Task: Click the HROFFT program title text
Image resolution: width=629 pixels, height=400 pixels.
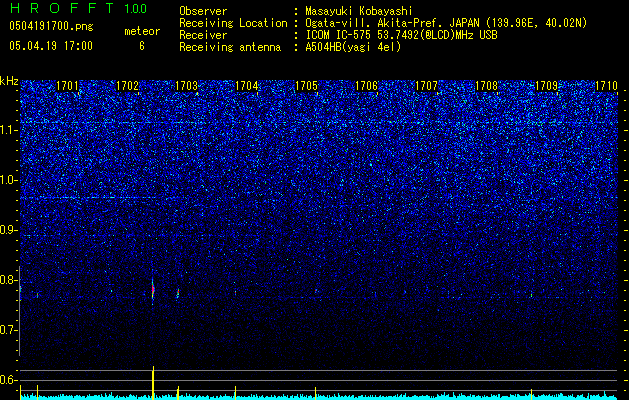Action: 63,8
